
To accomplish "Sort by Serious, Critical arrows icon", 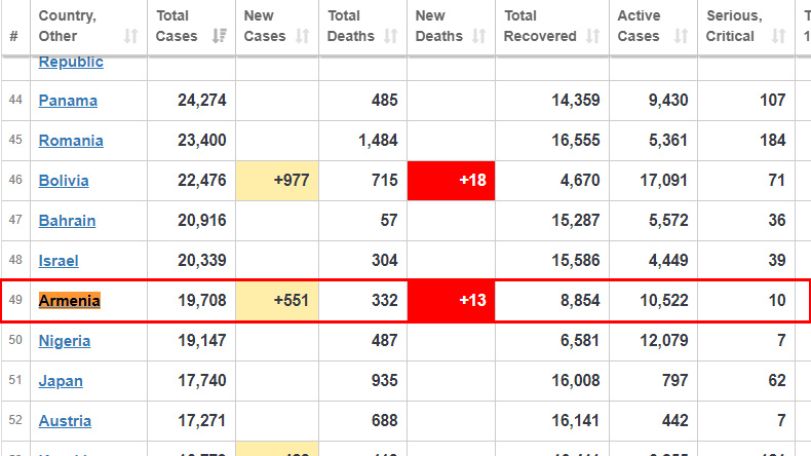I will 778,36.
